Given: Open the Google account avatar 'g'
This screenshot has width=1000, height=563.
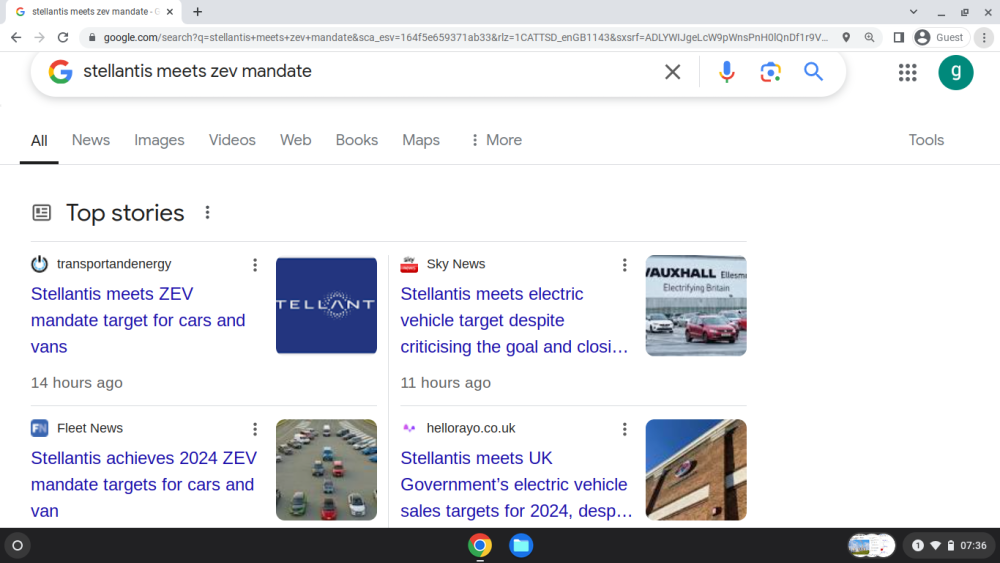Looking at the screenshot, I should click(x=955, y=72).
